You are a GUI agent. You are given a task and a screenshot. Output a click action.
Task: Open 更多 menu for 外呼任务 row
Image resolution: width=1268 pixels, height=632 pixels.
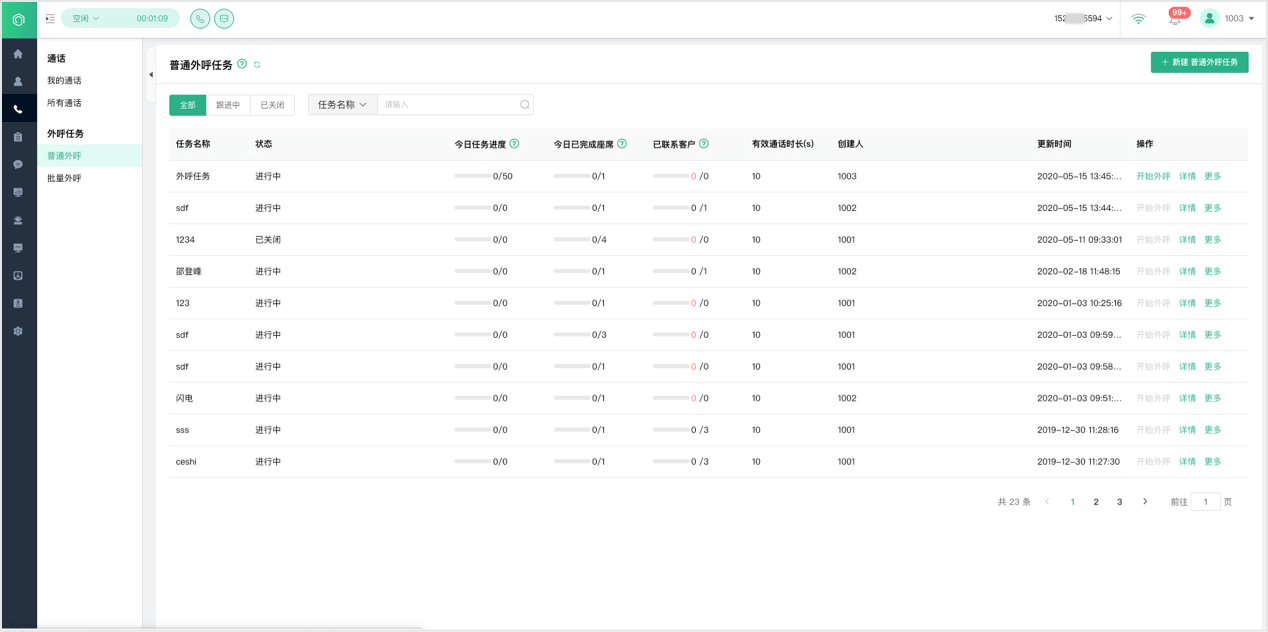1213,176
